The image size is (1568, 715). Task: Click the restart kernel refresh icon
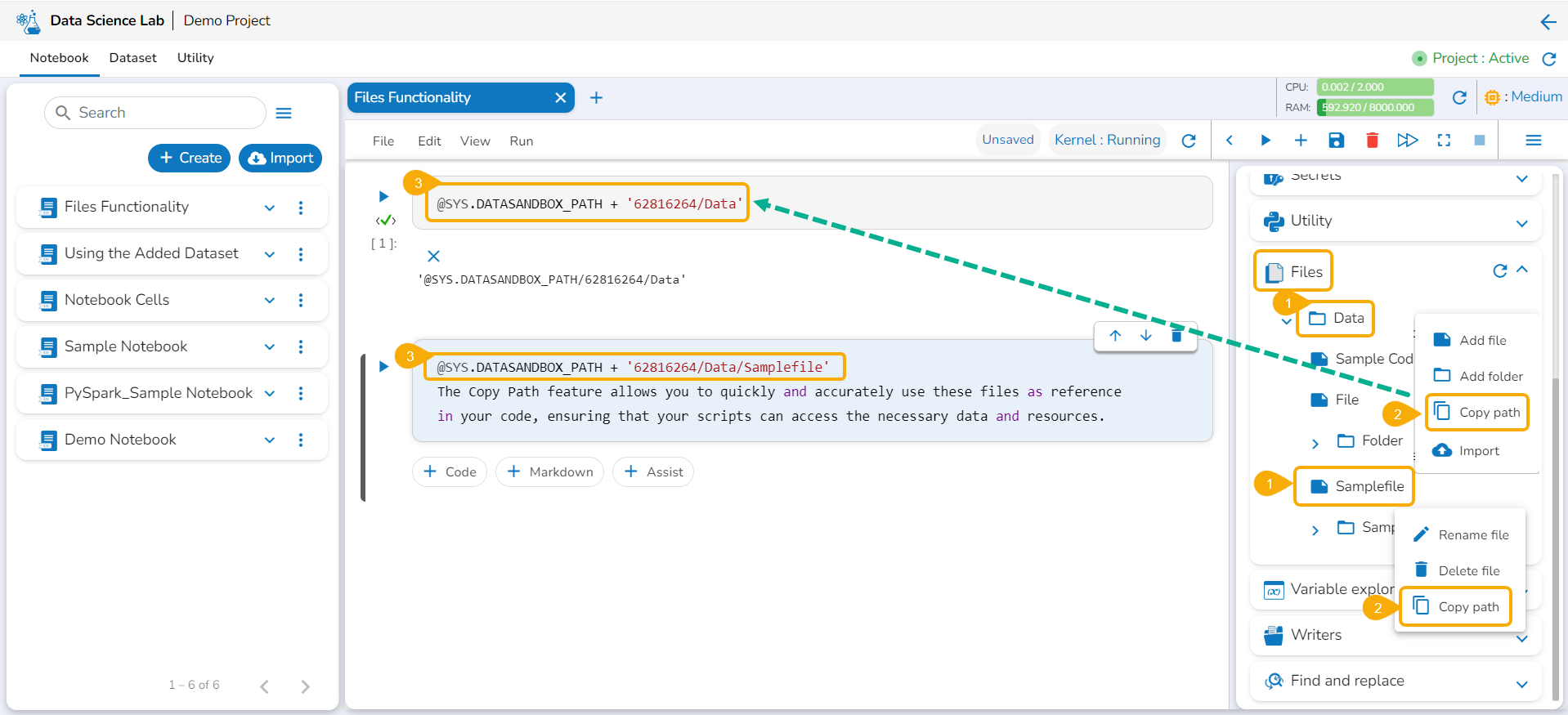pyautogui.click(x=1189, y=141)
